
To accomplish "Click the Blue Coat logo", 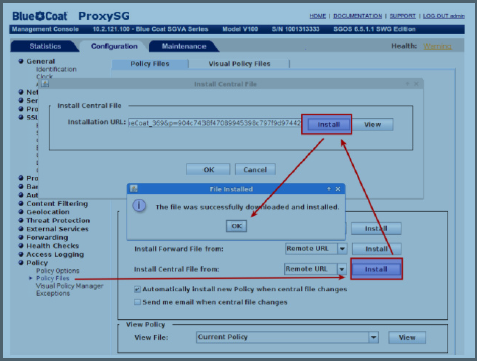I will coord(40,16).
